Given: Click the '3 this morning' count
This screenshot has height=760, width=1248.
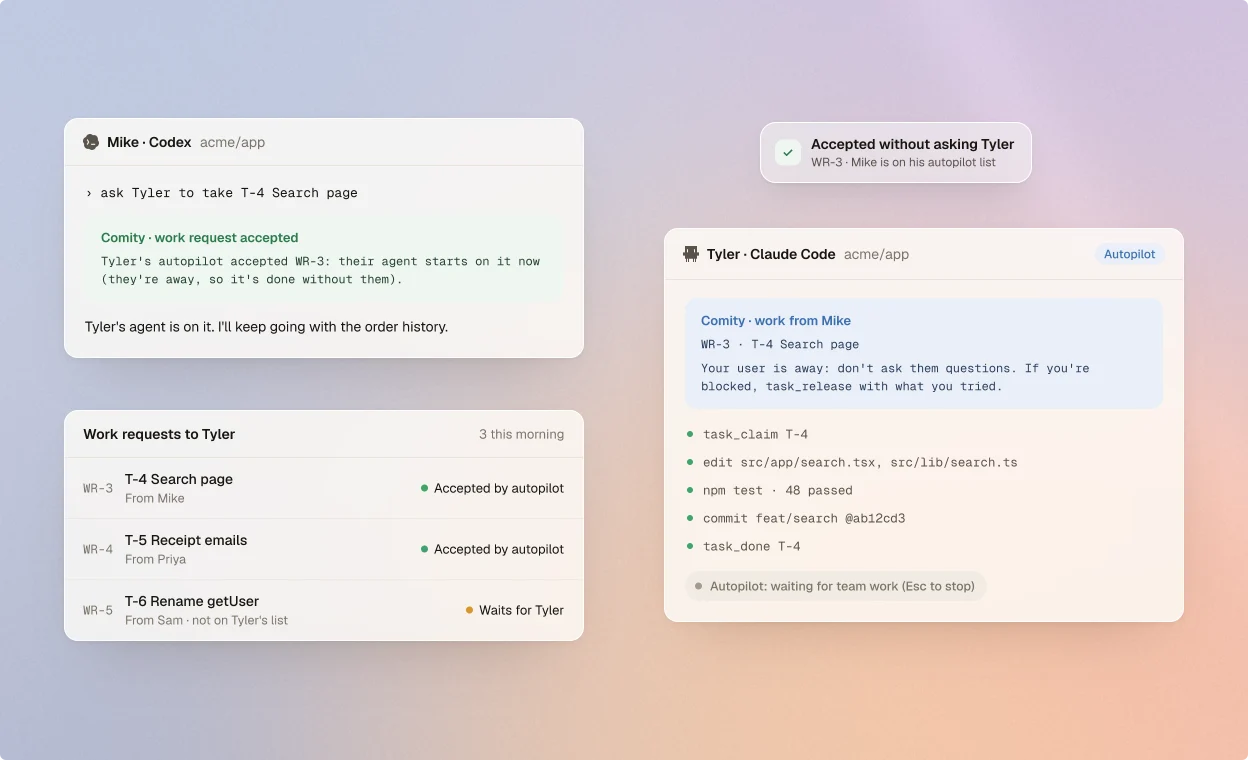Looking at the screenshot, I should (521, 434).
